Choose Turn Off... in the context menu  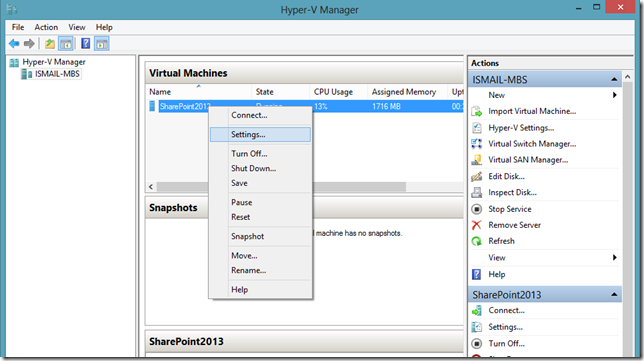(x=260, y=154)
